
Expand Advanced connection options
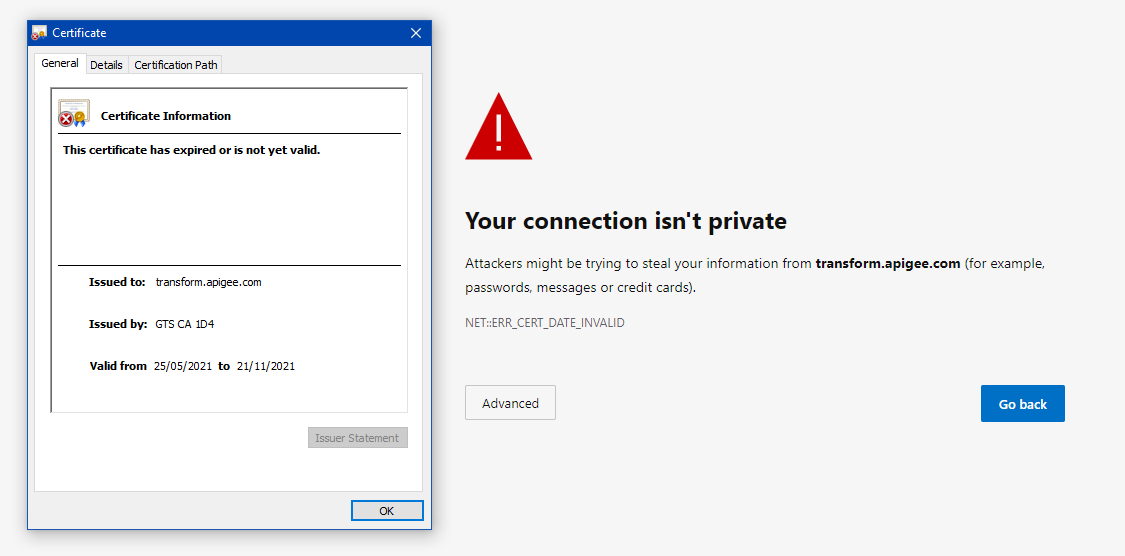click(x=510, y=403)
